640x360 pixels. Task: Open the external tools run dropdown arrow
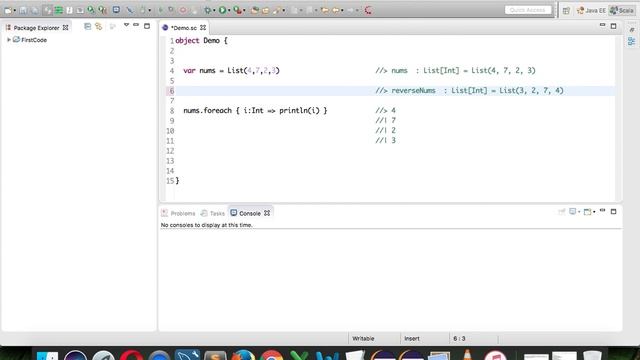point(244,11)
